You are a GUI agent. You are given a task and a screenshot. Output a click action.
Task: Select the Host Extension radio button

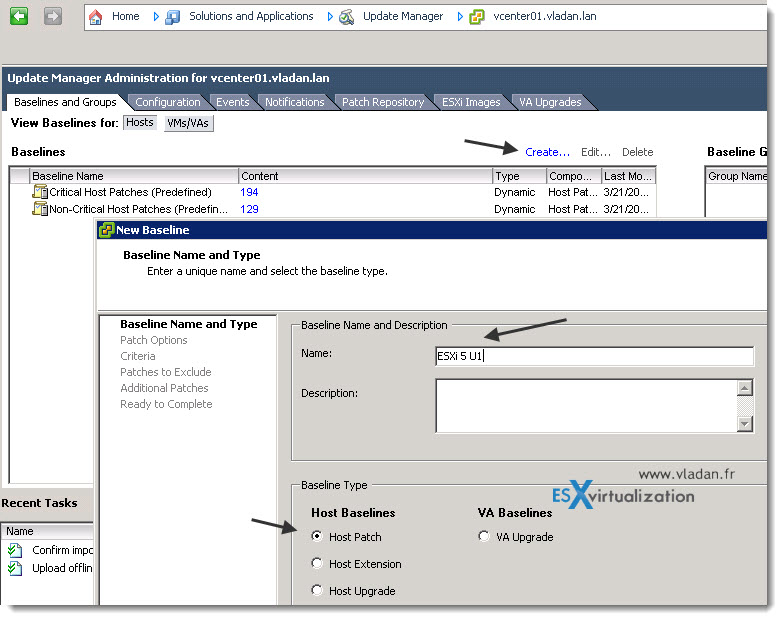point(317,563)
